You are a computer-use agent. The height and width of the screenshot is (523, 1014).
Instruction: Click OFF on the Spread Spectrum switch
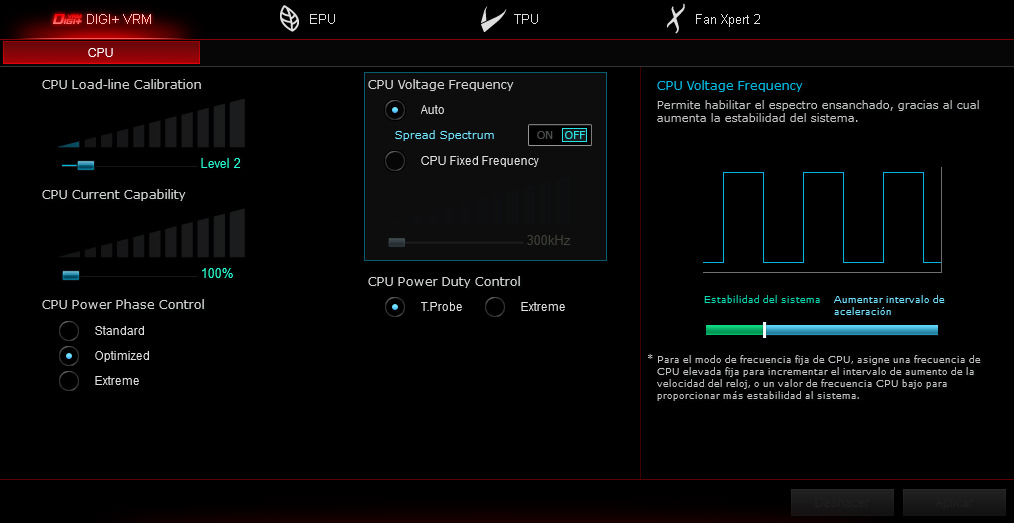(575, 135)
